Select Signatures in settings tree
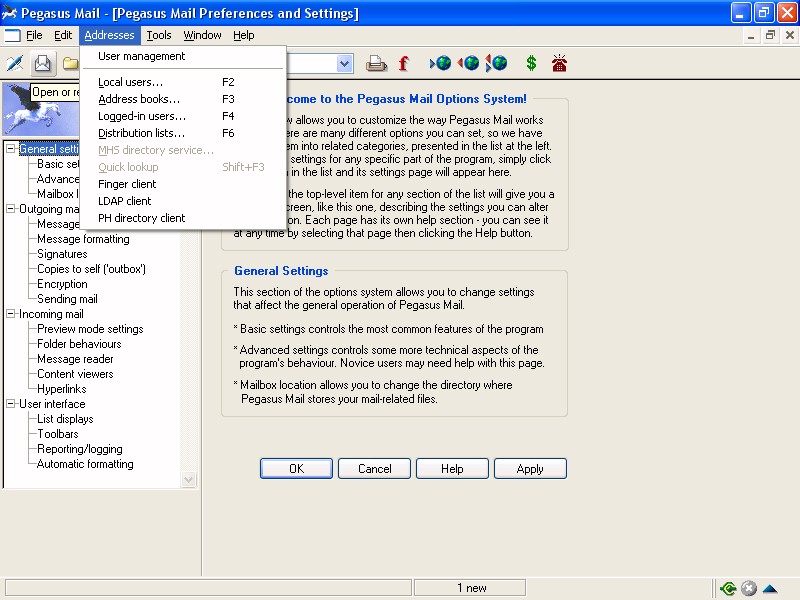 point(62,254)
